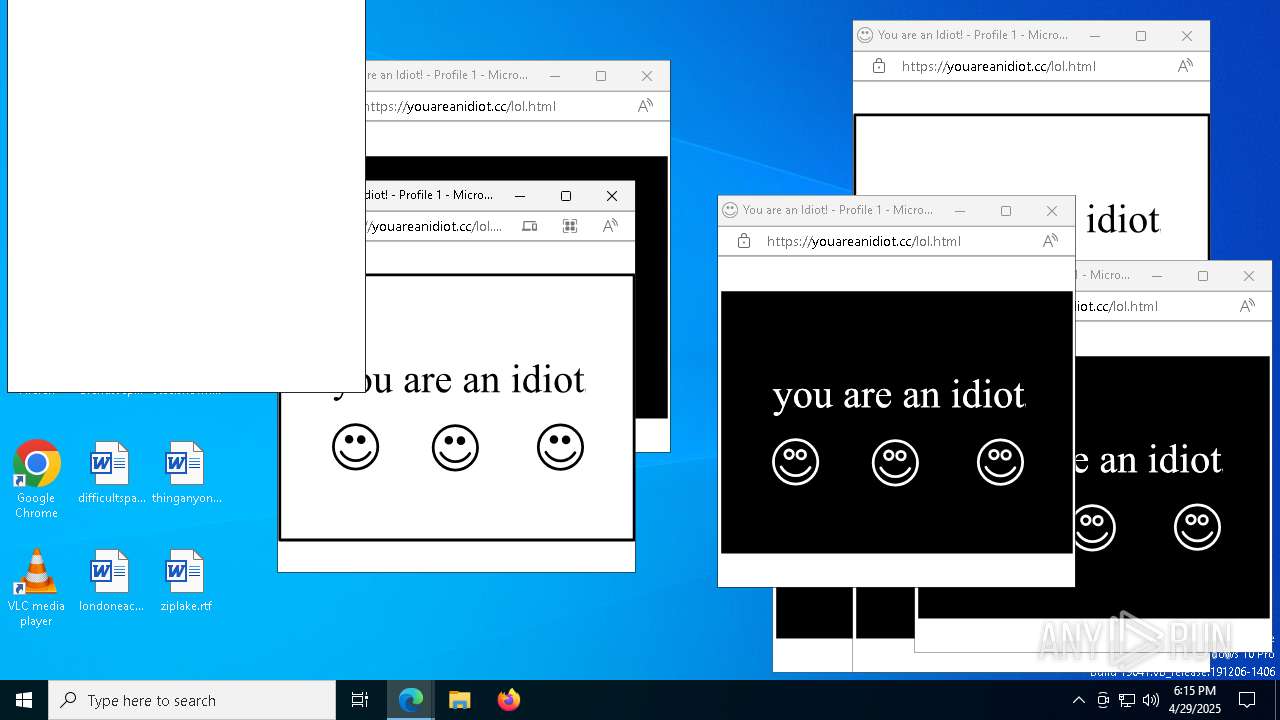1280x720 pixels.
Task: Maximize the top-right You are an Idiot window
Action: [x=1141, y=36]
